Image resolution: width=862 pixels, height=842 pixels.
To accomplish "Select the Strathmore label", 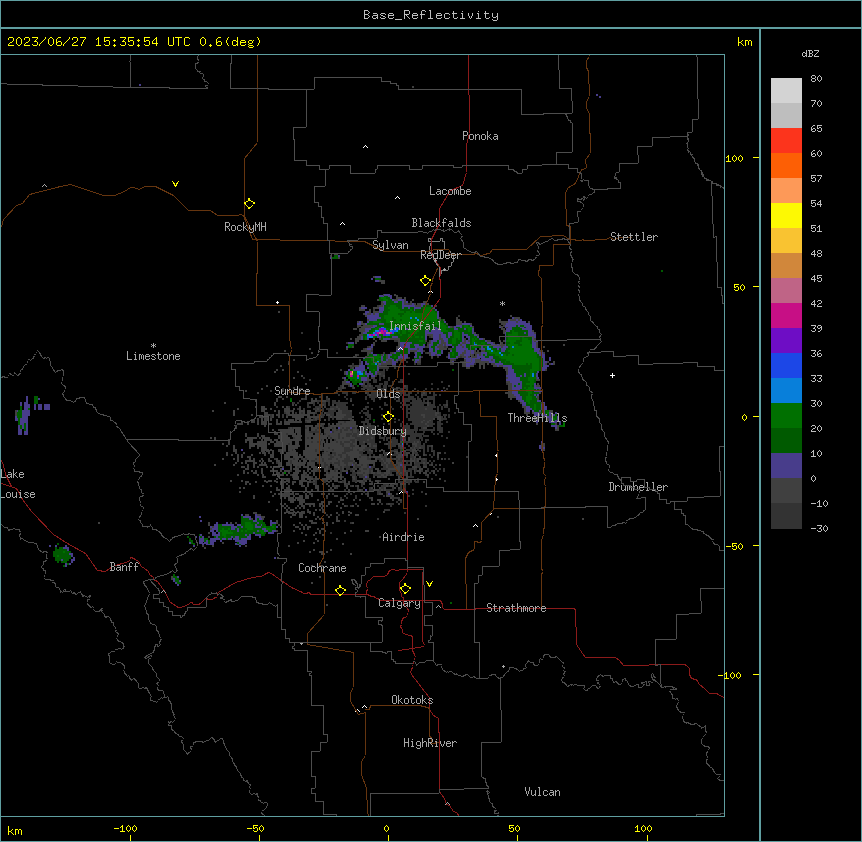I will coord(516,608).
